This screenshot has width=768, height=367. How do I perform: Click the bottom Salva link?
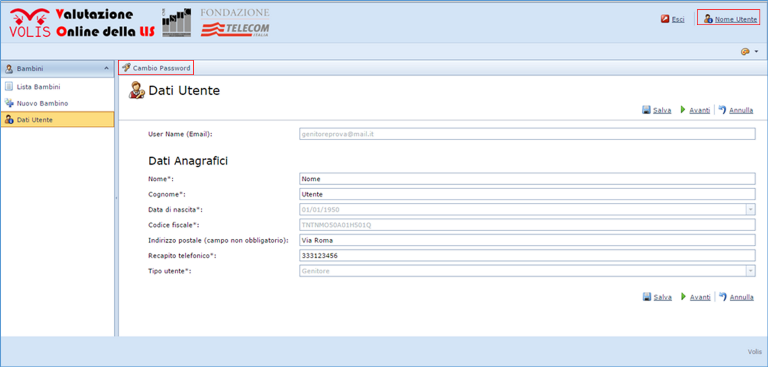point(663,297)
